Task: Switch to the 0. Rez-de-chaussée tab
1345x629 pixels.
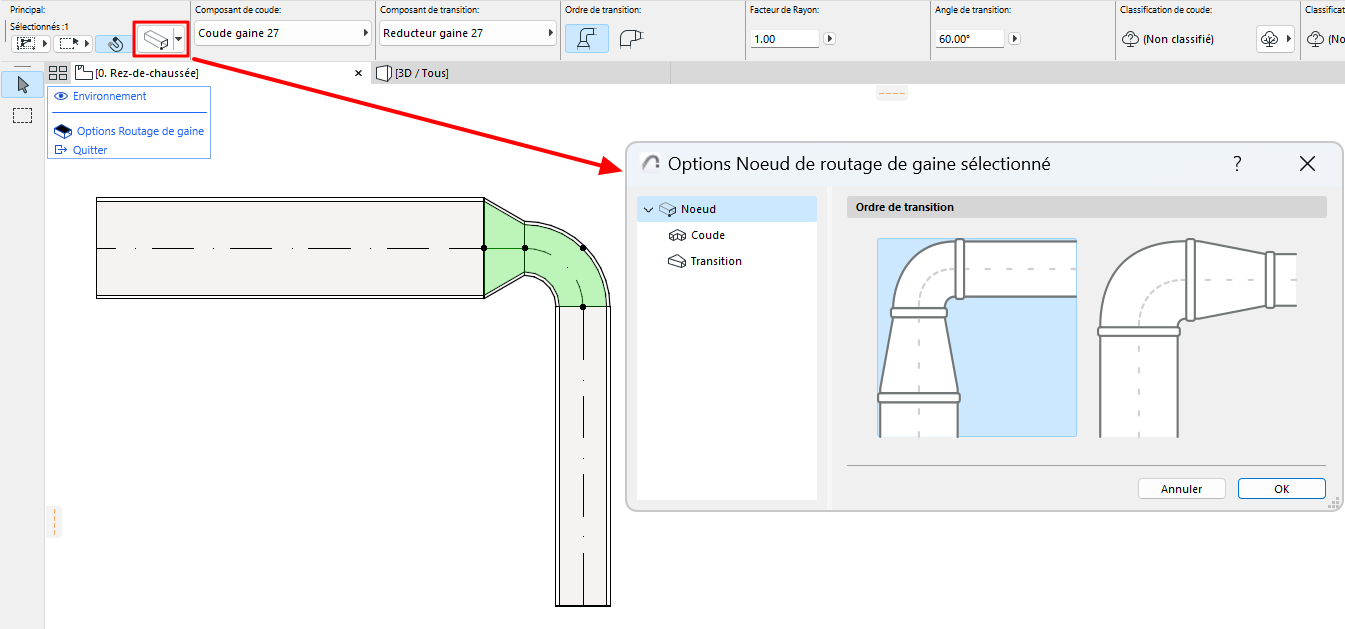Action: 146,73
